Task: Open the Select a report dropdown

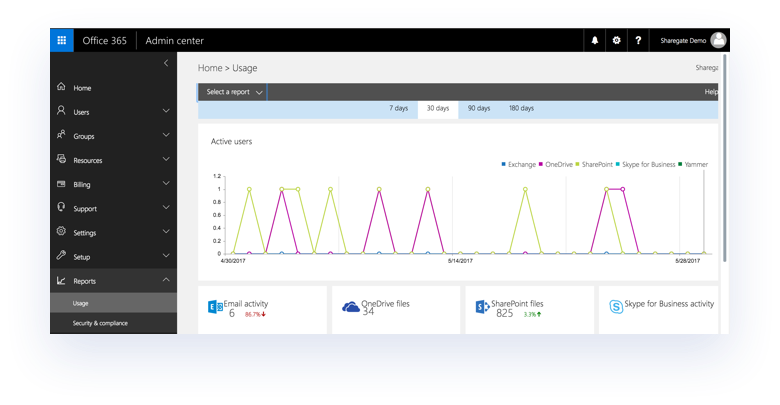Action: pos(233,92)
